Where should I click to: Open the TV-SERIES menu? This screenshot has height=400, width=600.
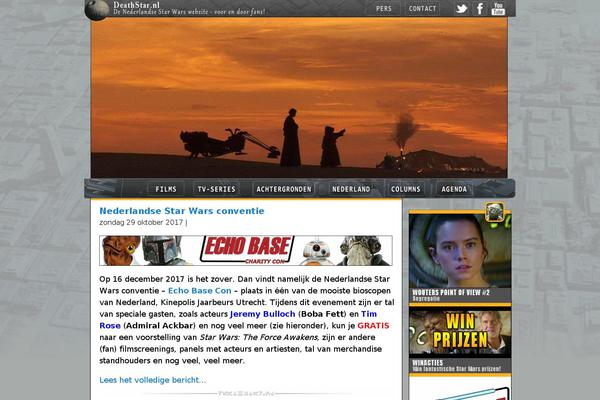pyautogui.click(x=216, y=189)
